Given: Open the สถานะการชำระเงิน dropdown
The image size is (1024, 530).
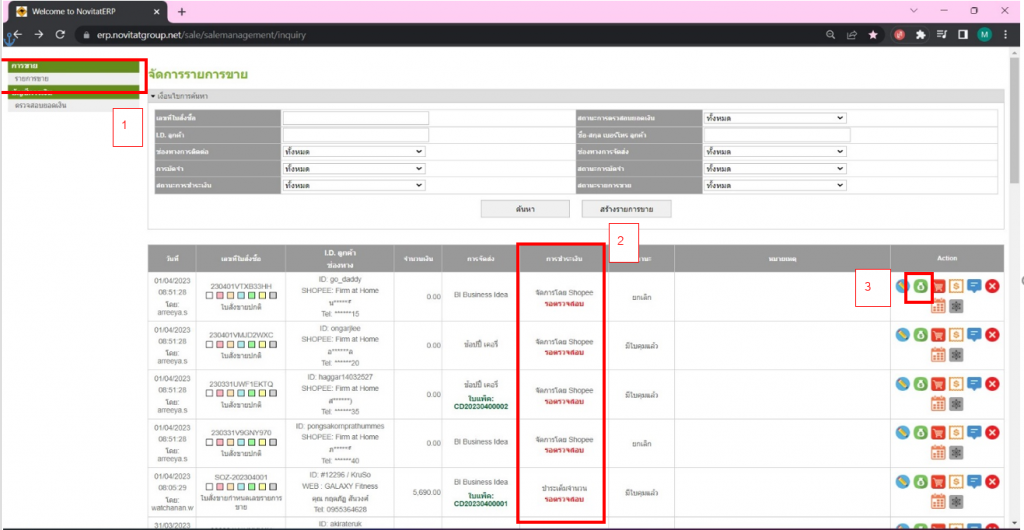Looking at the screenshot, I should [x=355, y=185].
